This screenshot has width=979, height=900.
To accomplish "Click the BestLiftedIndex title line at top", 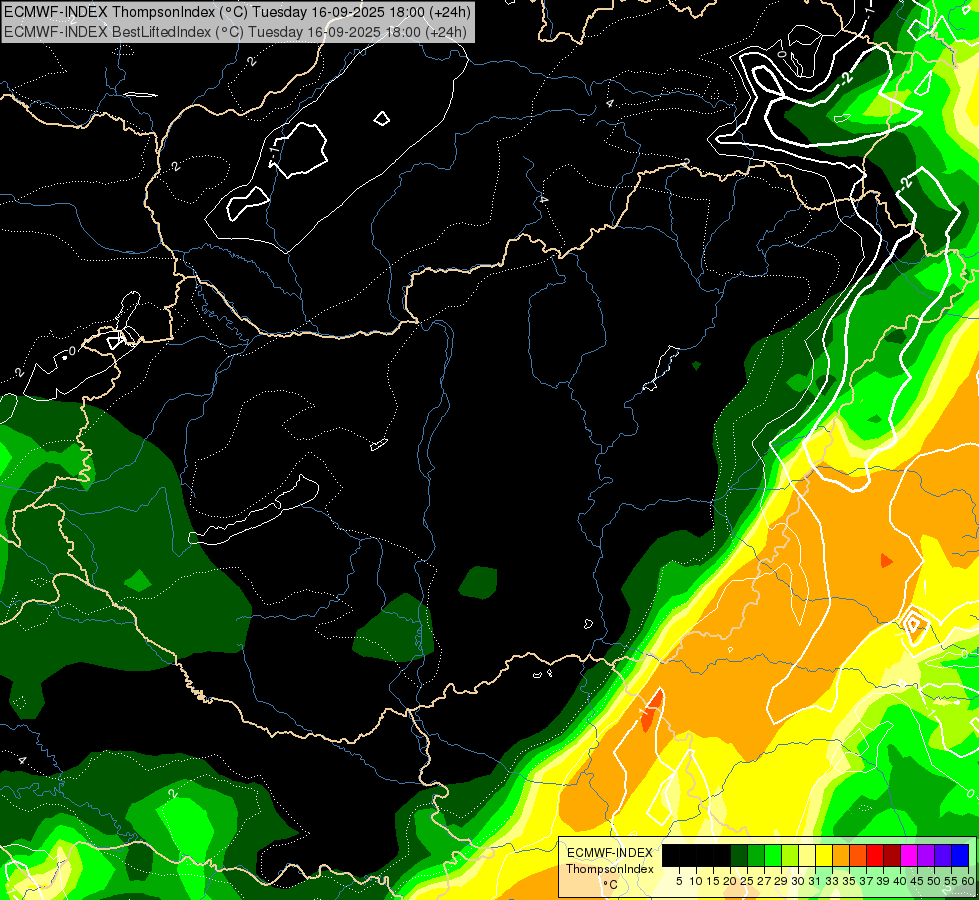I will (x=235, y=31).
